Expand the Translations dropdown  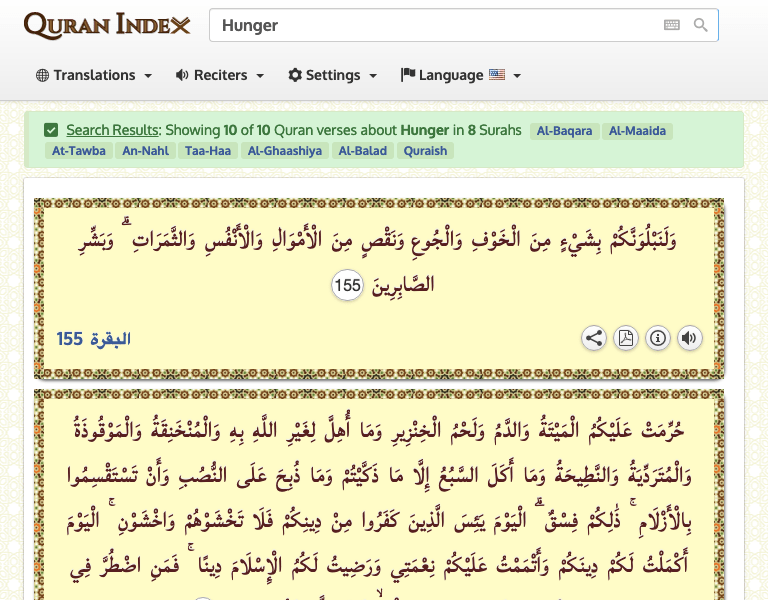tap(94, 75)
